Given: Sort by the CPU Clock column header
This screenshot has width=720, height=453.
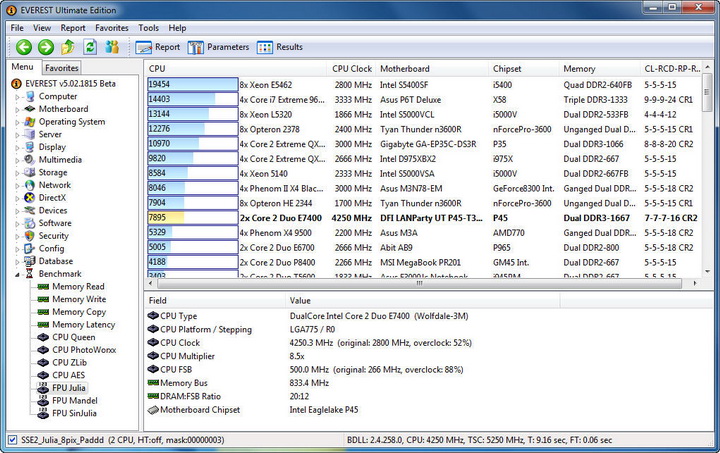Looking at the screenshot, I should coord(351,68).
